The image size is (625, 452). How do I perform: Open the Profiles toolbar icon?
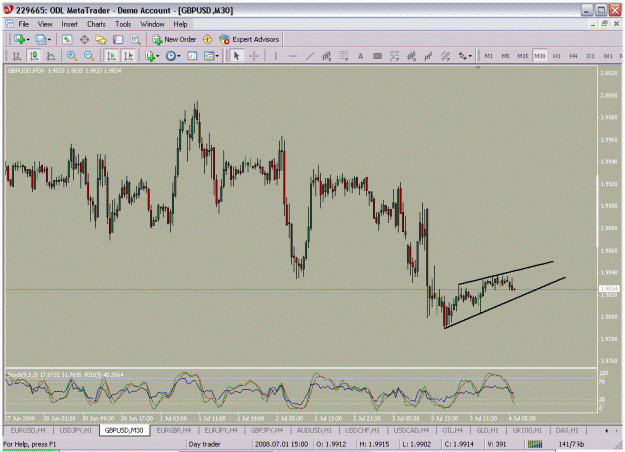click(x=40, y=39)
